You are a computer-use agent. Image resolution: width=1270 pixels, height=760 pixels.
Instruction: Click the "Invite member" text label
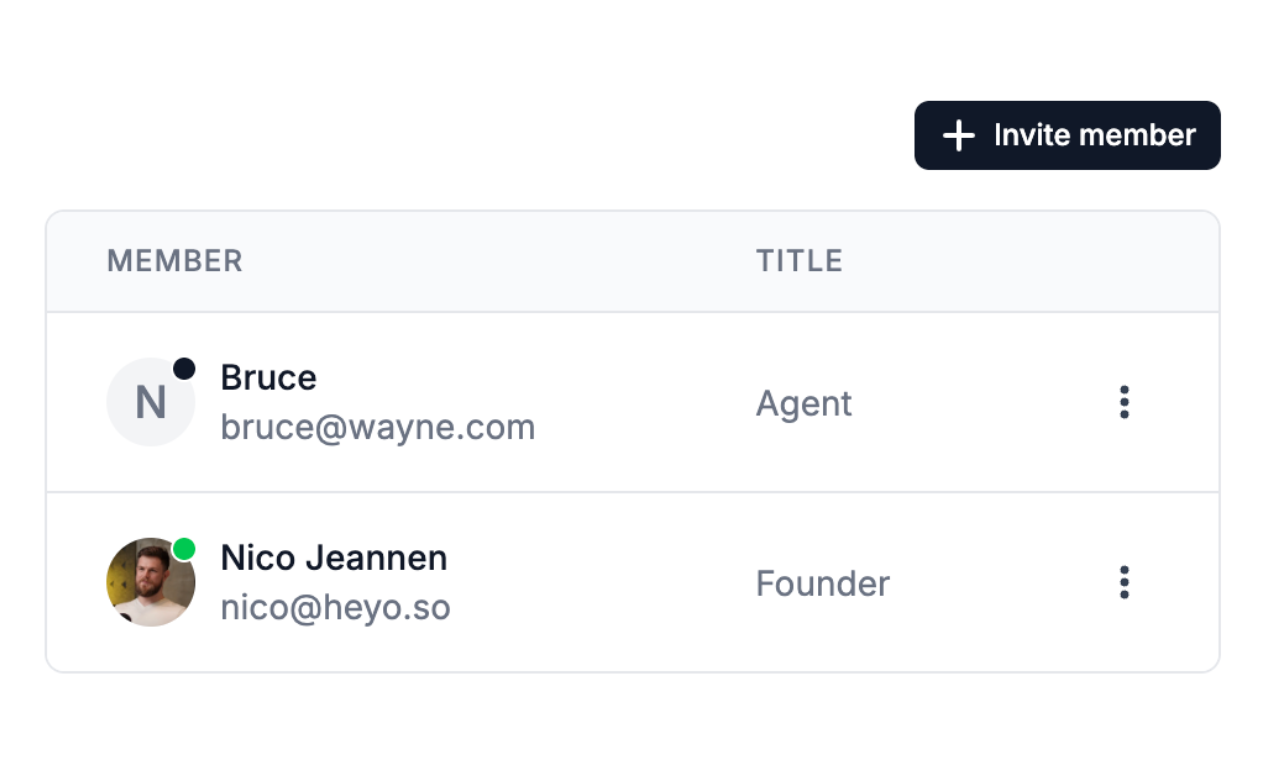[1094, 136]
